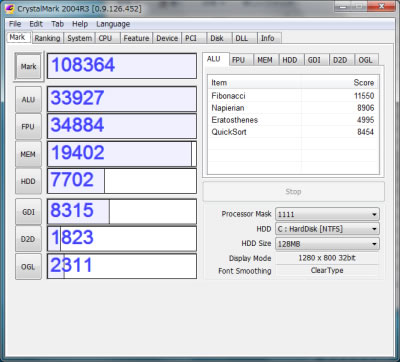Viewport: 400px width, 362px height.
Task: Click the CrystalMark title bar app icon
Action: (9, 8)
